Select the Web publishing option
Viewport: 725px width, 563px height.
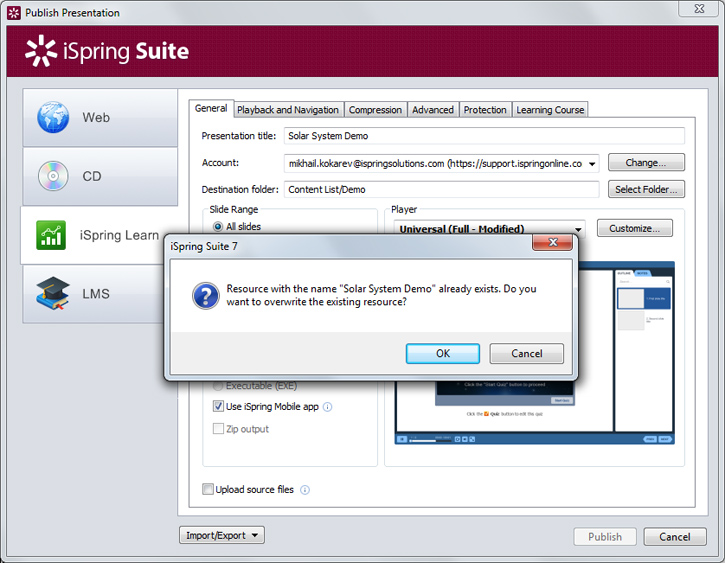[x=100, y=117]
